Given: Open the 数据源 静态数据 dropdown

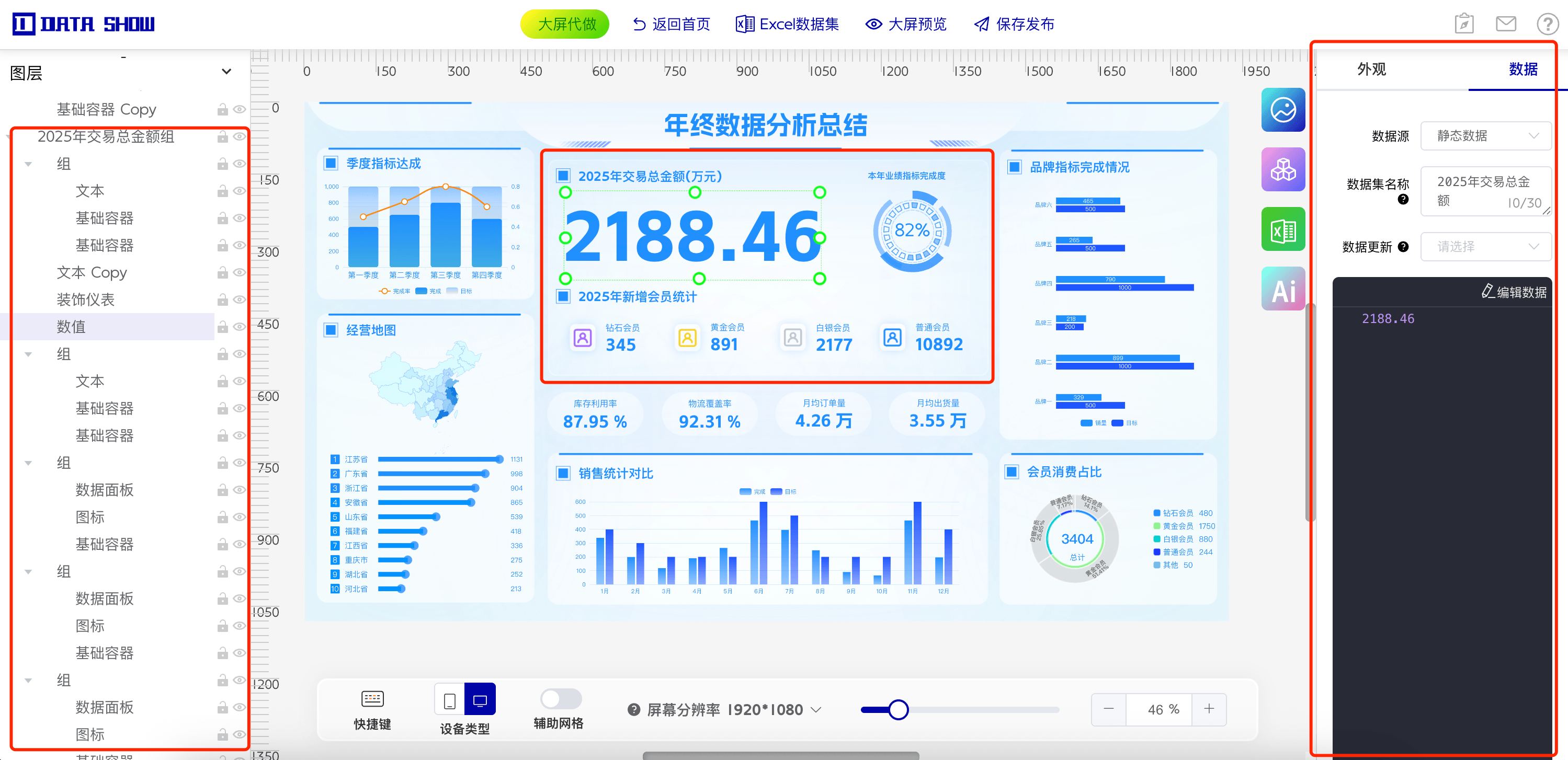Looking at the screenshot, I should 1485,136.
